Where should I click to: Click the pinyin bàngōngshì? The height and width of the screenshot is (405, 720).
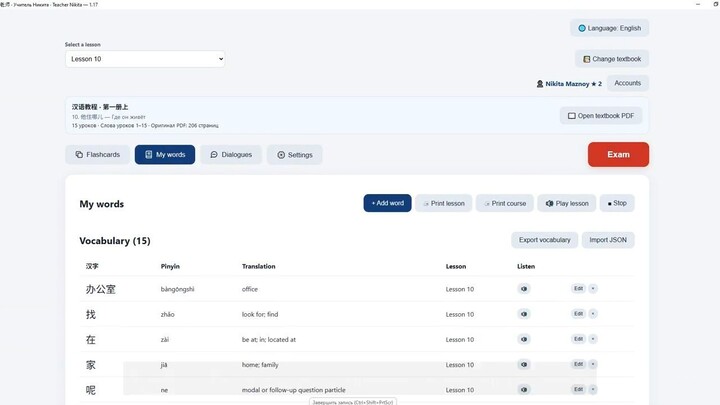click(177, 289)
